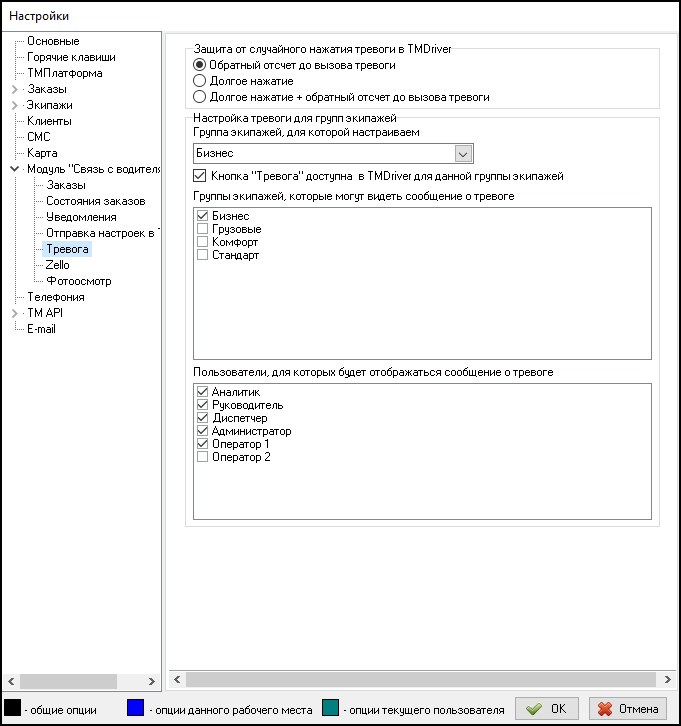The height and width of the screenshot is (726, 681).
Task: Enable the Грузовые crew group checkbox
Action: 203,229
